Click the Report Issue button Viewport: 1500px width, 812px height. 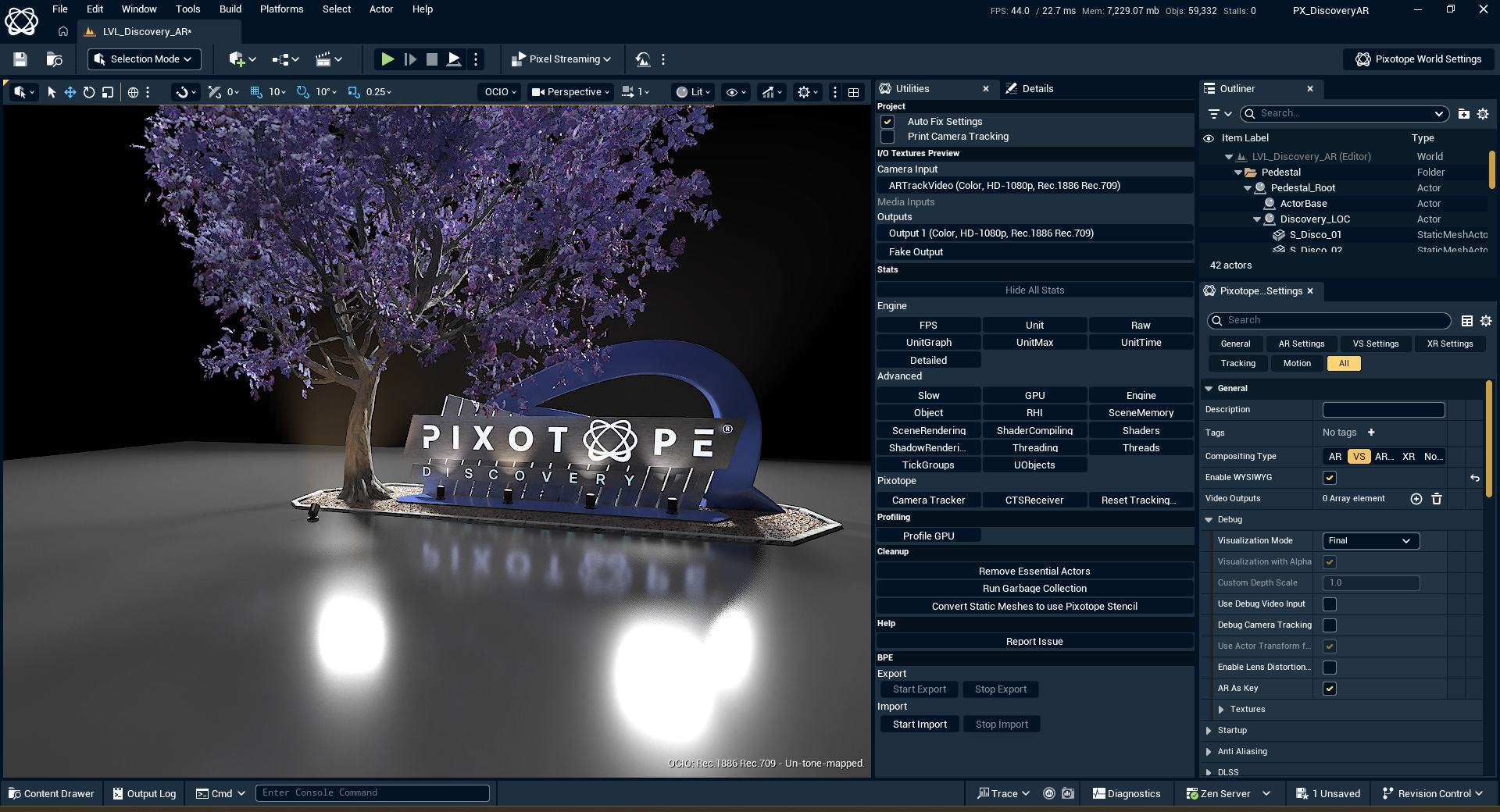point(1034,642)
